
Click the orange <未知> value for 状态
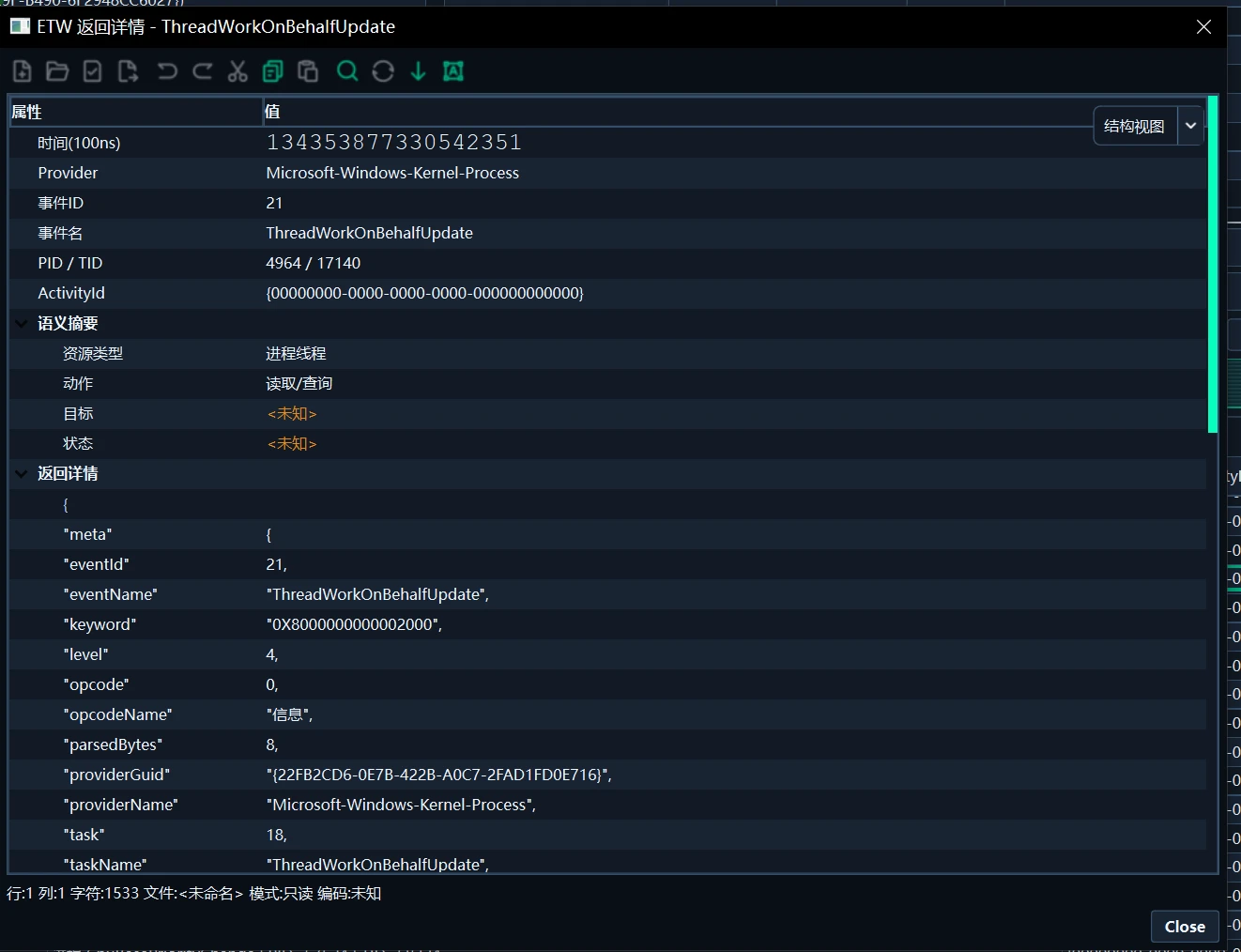[x=292, y=443]
